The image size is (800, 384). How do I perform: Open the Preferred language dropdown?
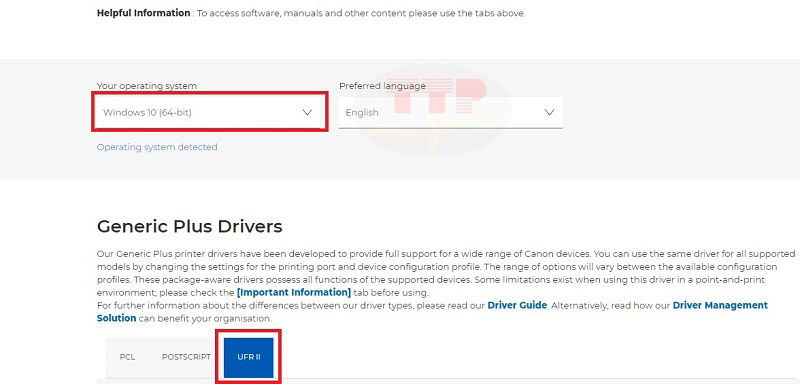point(451,112)
